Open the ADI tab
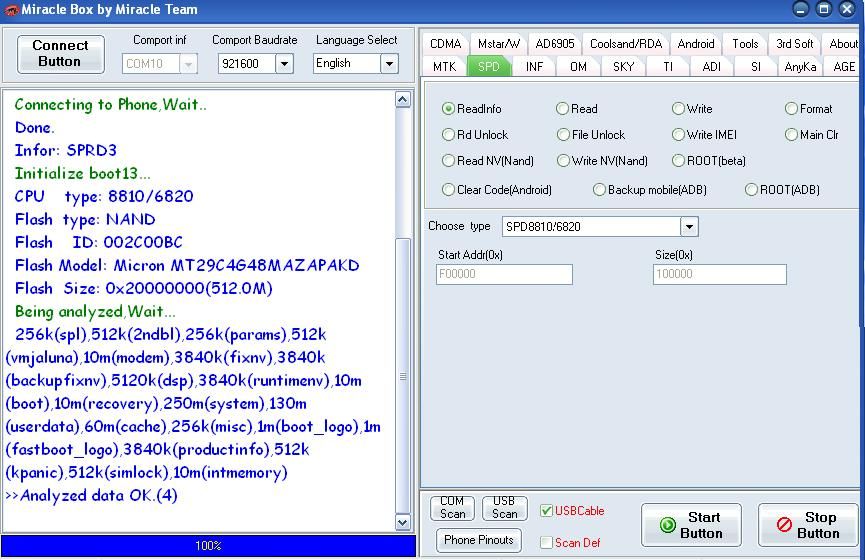Screen dimensions: 865x560 click(x=712, y=67)
